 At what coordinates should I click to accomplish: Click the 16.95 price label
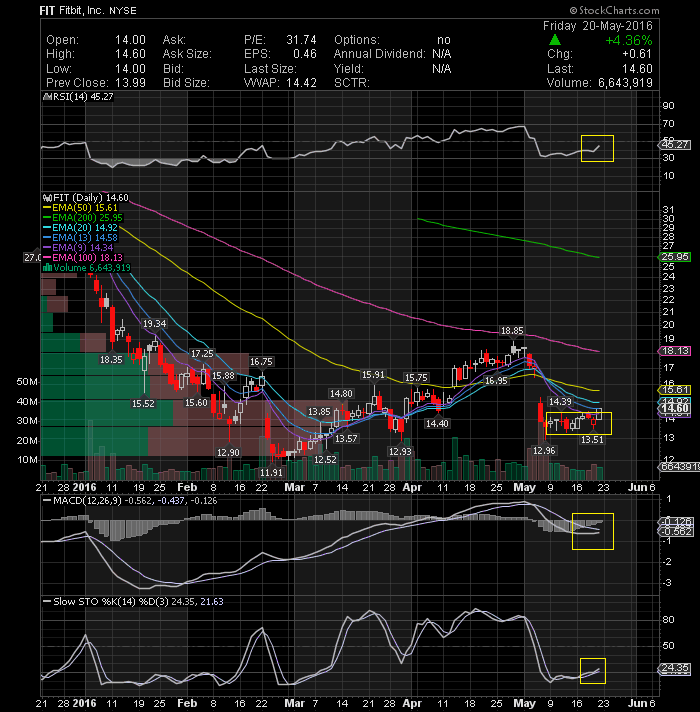click(x=496, y=381)
